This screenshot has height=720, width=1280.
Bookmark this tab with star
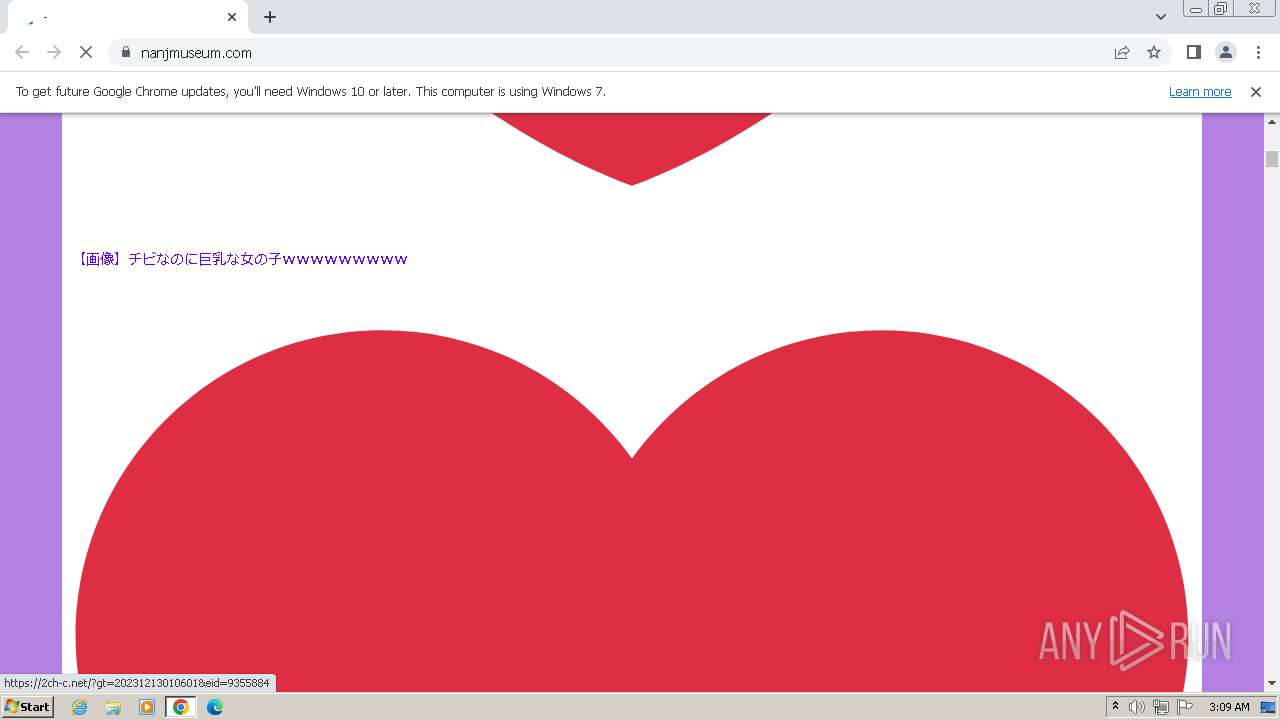(x=1154, y=52)
